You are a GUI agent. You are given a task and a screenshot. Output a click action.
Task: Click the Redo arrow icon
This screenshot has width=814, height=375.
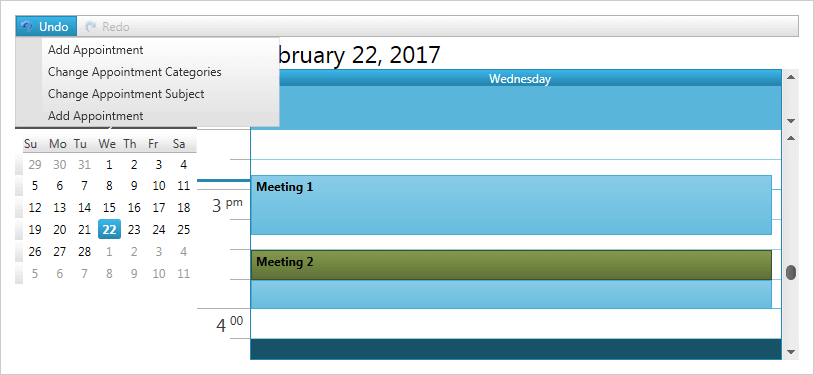coord(91,26)
